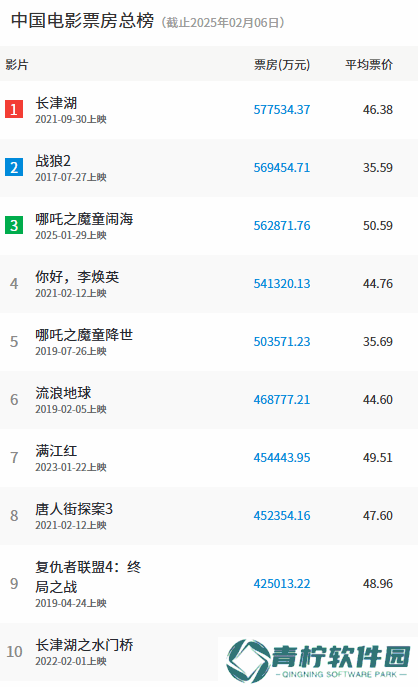This screenshot has height=687, width=418.
Task: Open the movie 哪吒之魔童闹海
Action: click(x=84, y=219)
